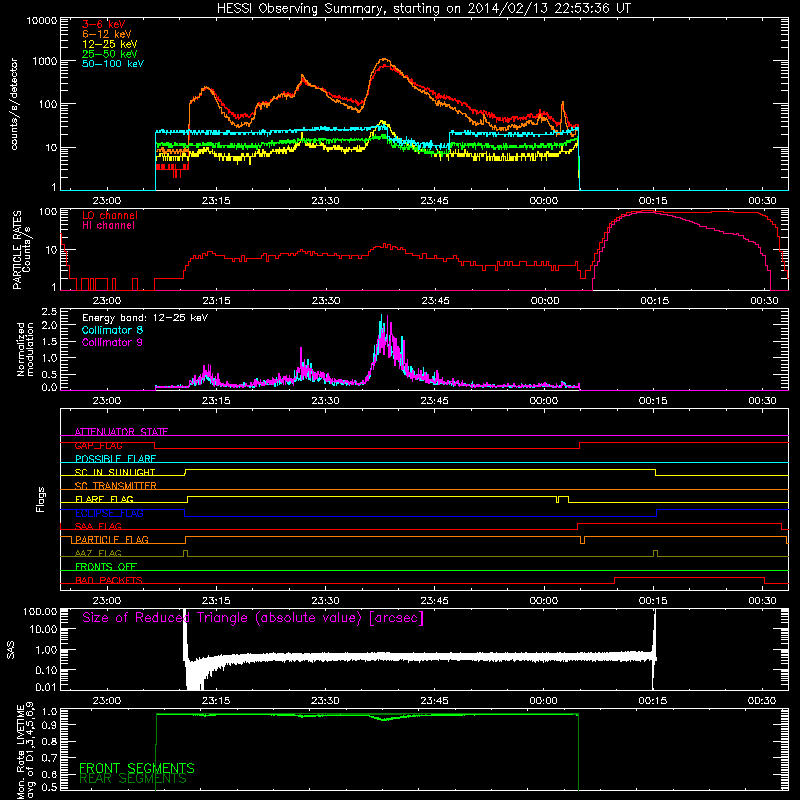This screenshot has height=800, width=800.
Task: Select the SC_TRANSMITTER flag label
Action: [115, 486]
